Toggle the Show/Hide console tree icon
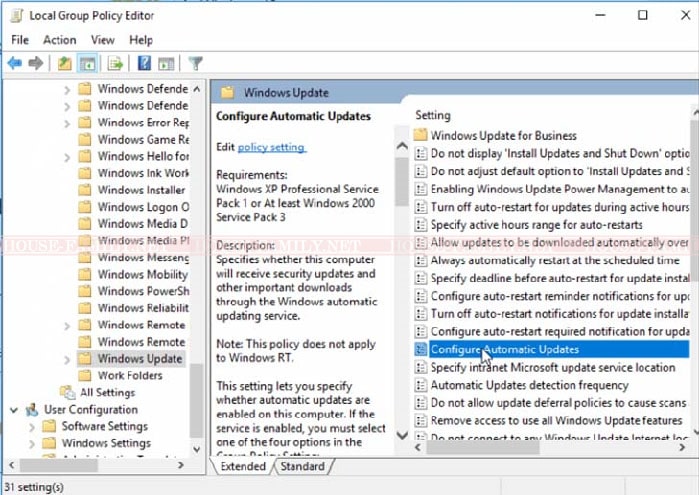Screen dimensions: 699x495 (87, 64)
